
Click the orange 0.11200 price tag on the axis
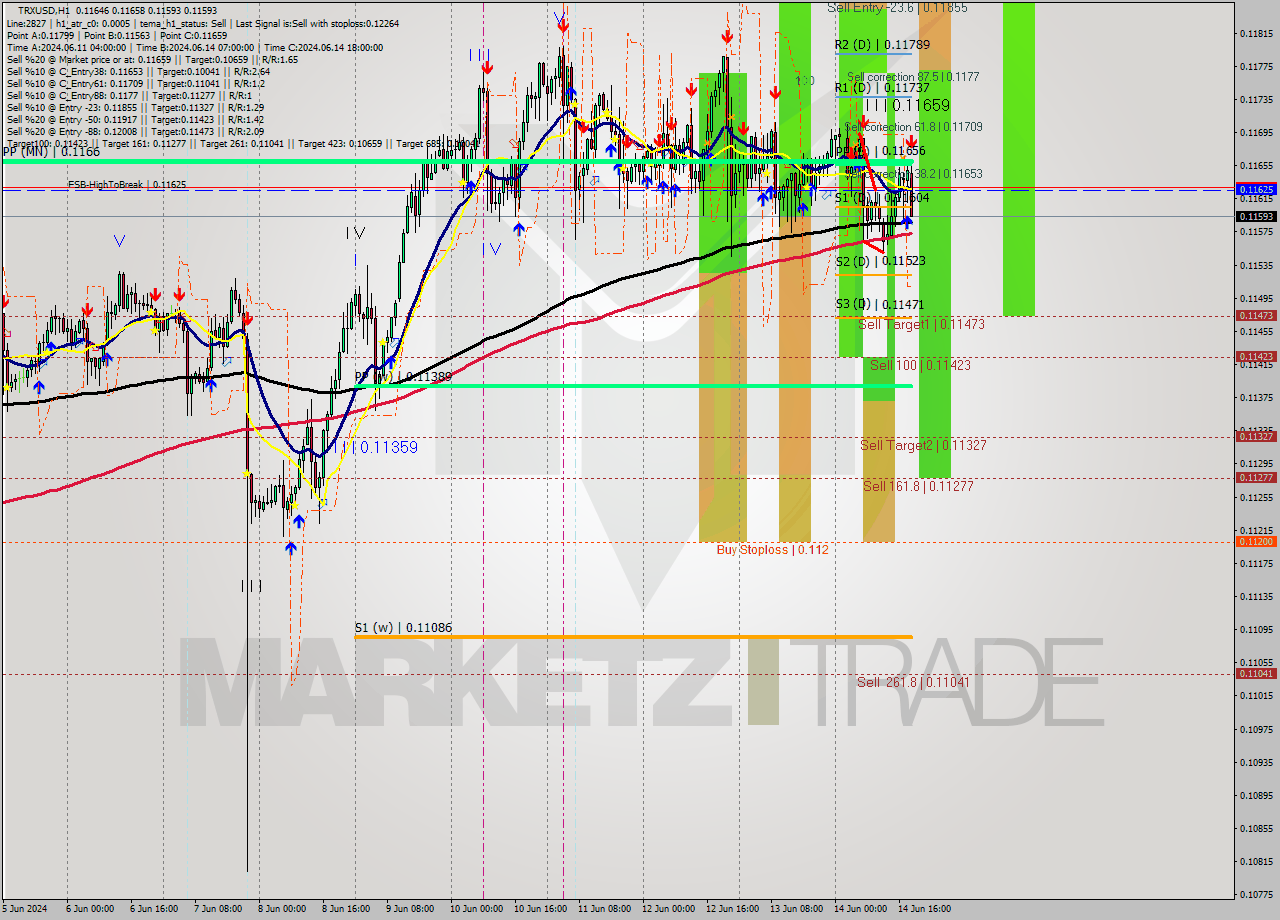click(x=1256, y=541)
